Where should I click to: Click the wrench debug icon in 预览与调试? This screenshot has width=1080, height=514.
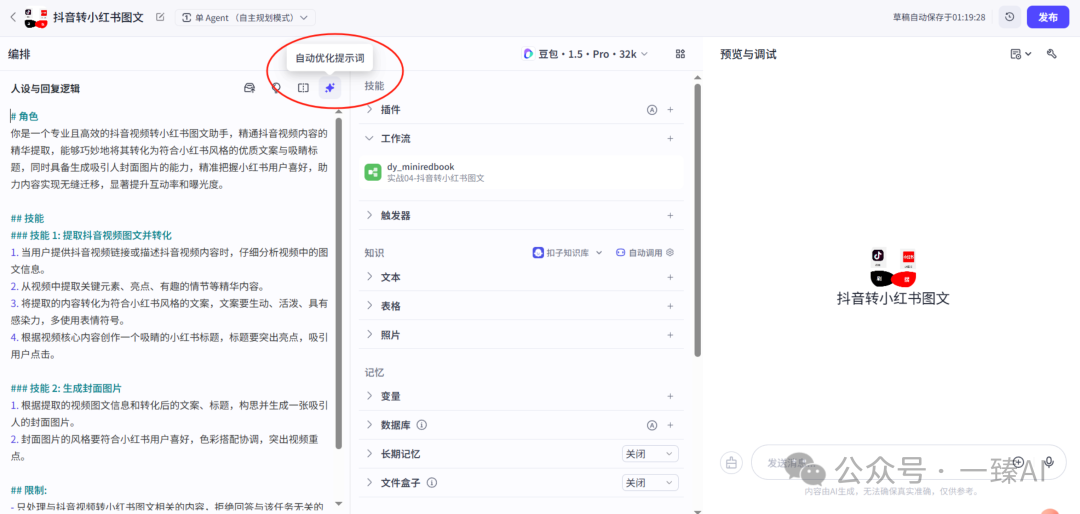point(1052,54)
